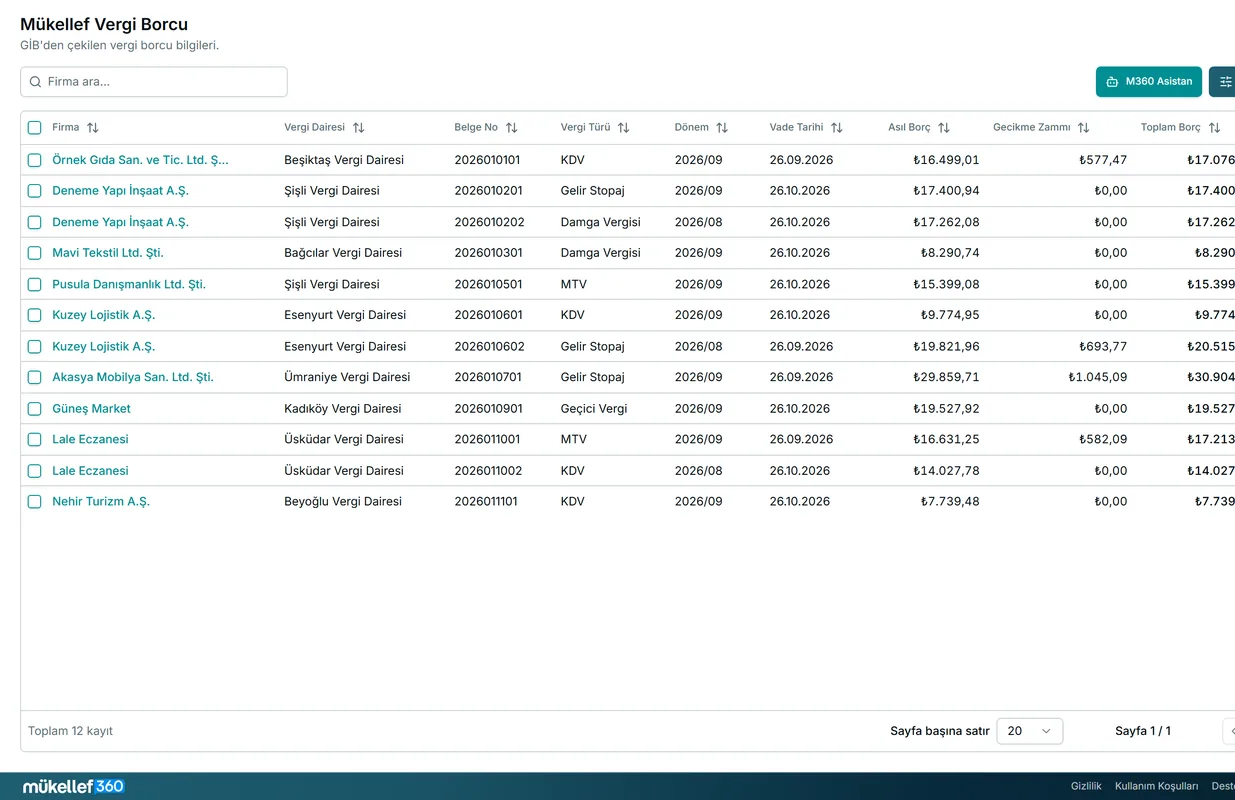This screenshot has width=1235, height=800.
Task: Click the ₺1.045,09 late fee value
Action: 1097,377
